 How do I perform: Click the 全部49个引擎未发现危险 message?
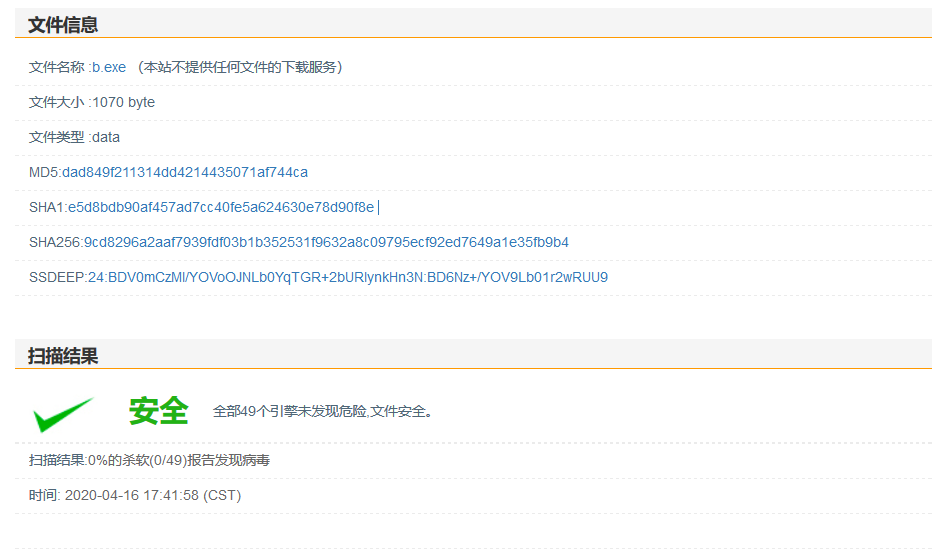[x=323, y=411]
